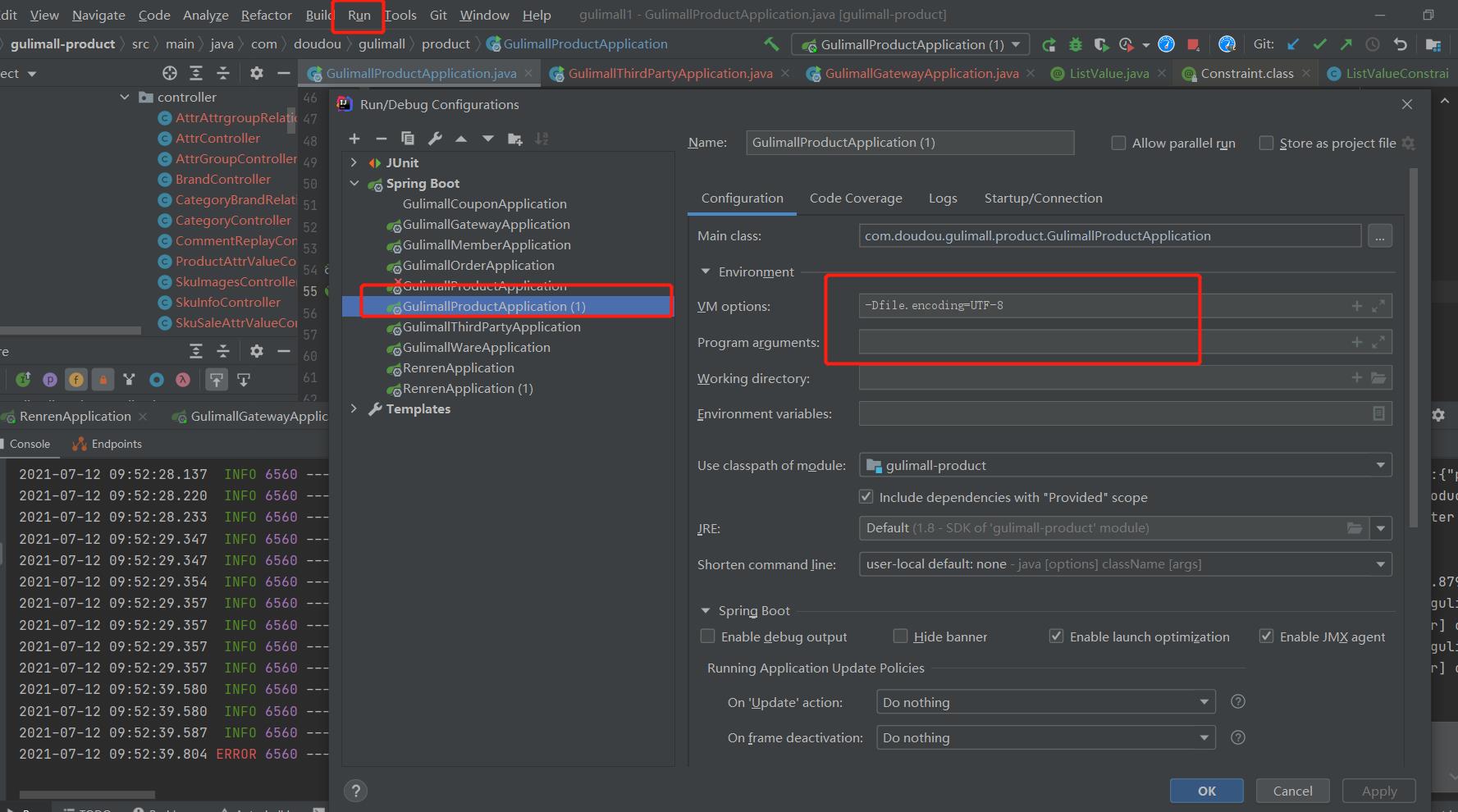Rerun GulimallProductApplication via toolbar icon

pyautogui.click(x=1049, y=44)
